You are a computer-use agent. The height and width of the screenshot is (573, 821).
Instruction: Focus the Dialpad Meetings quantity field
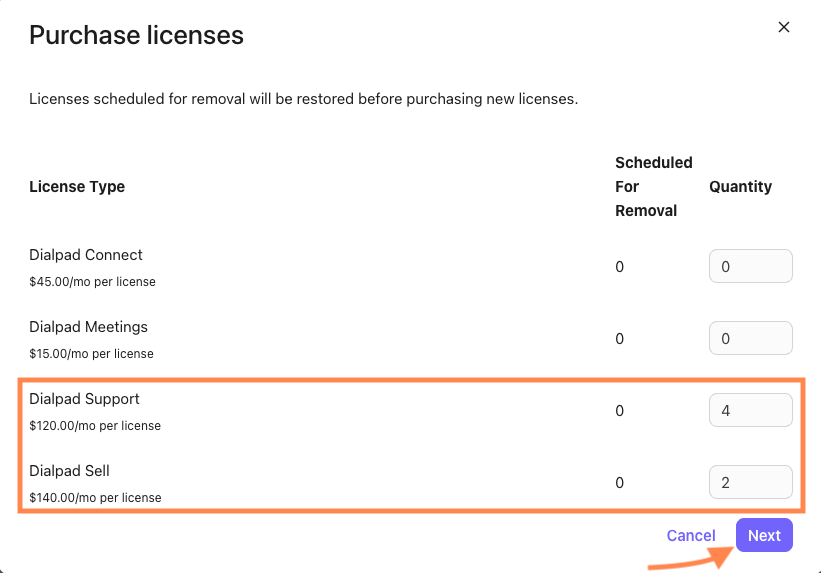tap(751, 338)
